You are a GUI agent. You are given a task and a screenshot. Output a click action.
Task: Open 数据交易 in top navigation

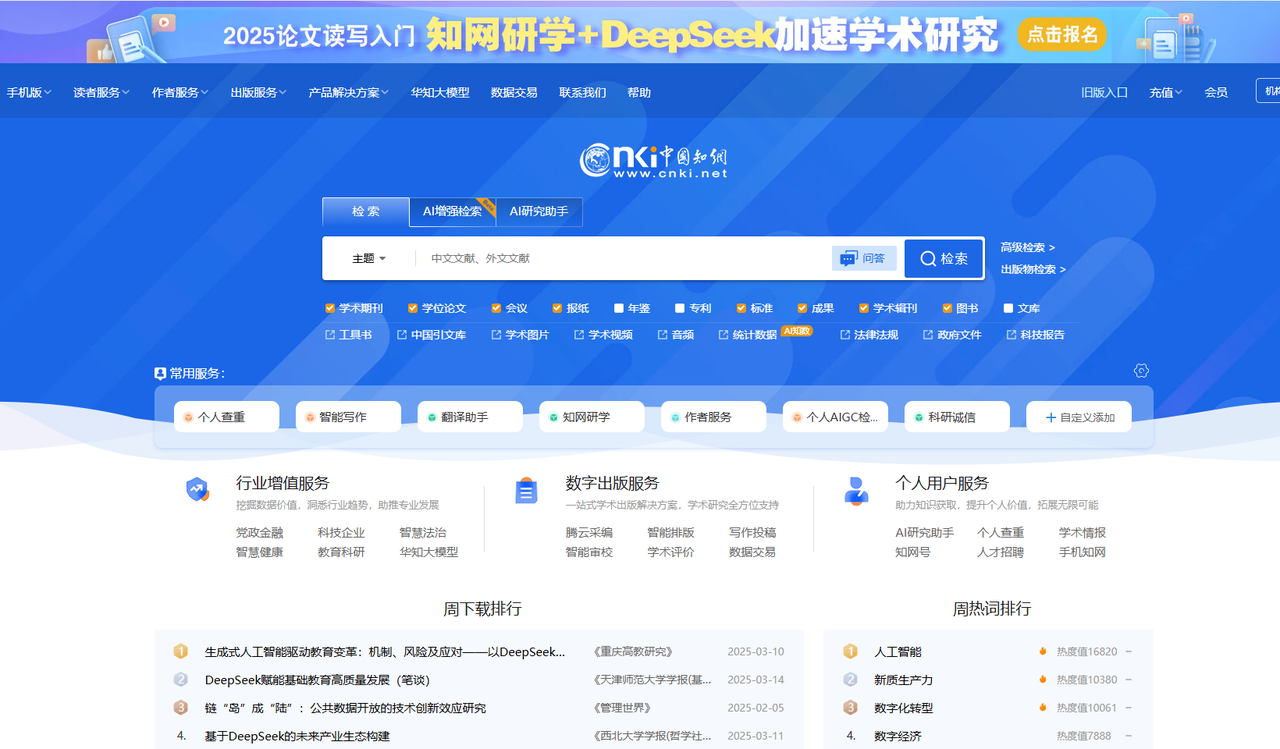point(514,92)
